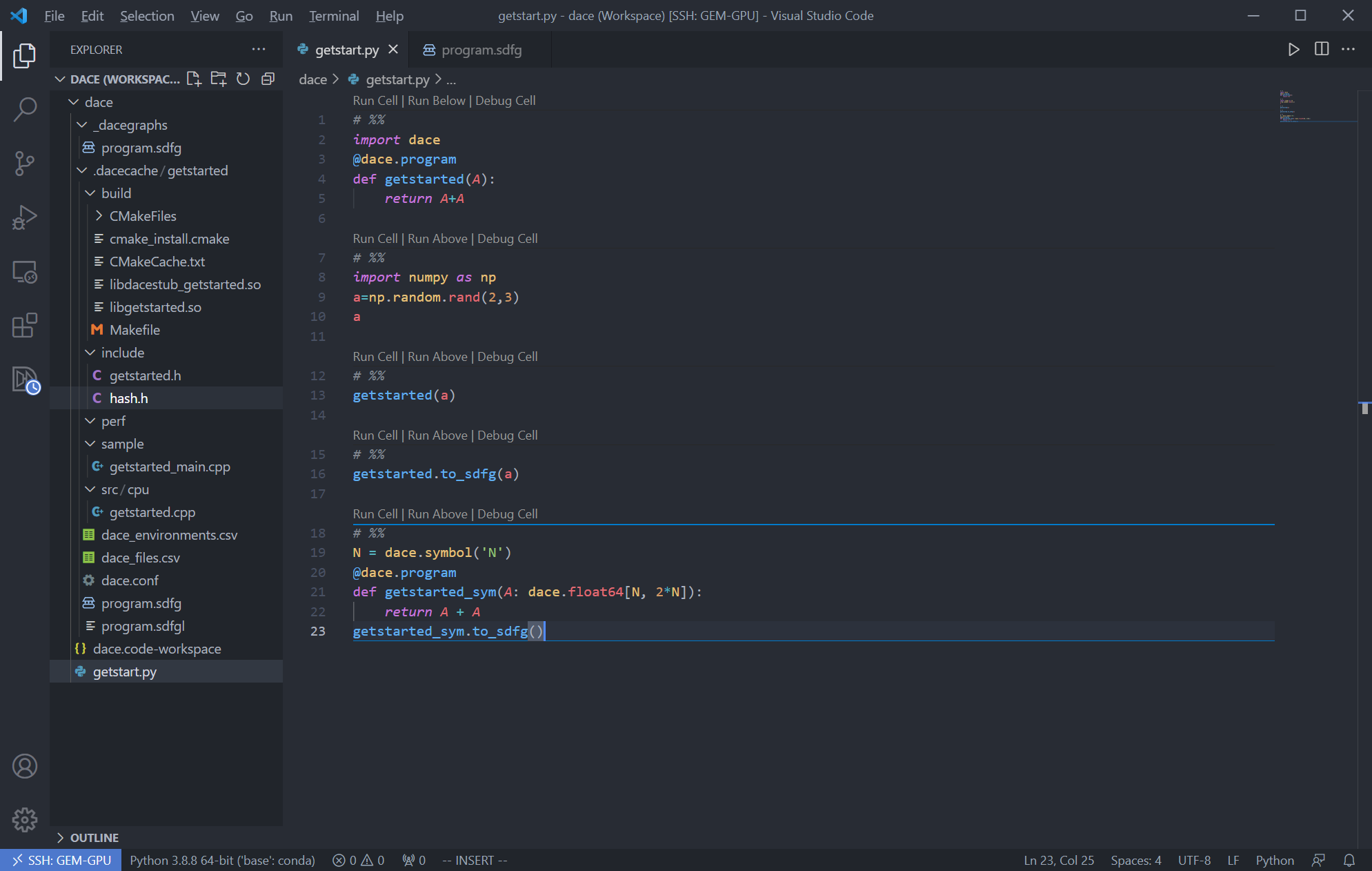The height and width of the screenshot is (871, 1372).
Task: Open the Extensions view
Action: pyautogui.click(x=25, y=326)
